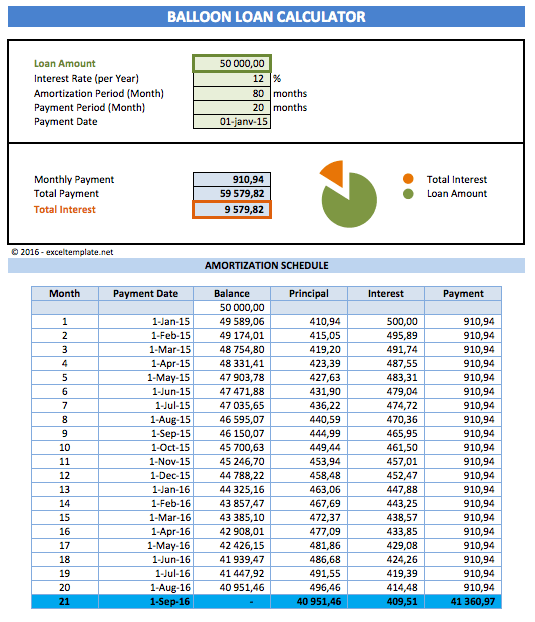Click the Total Interest label in orange
This screenshot has height=622, width=535.
point(65,209)
